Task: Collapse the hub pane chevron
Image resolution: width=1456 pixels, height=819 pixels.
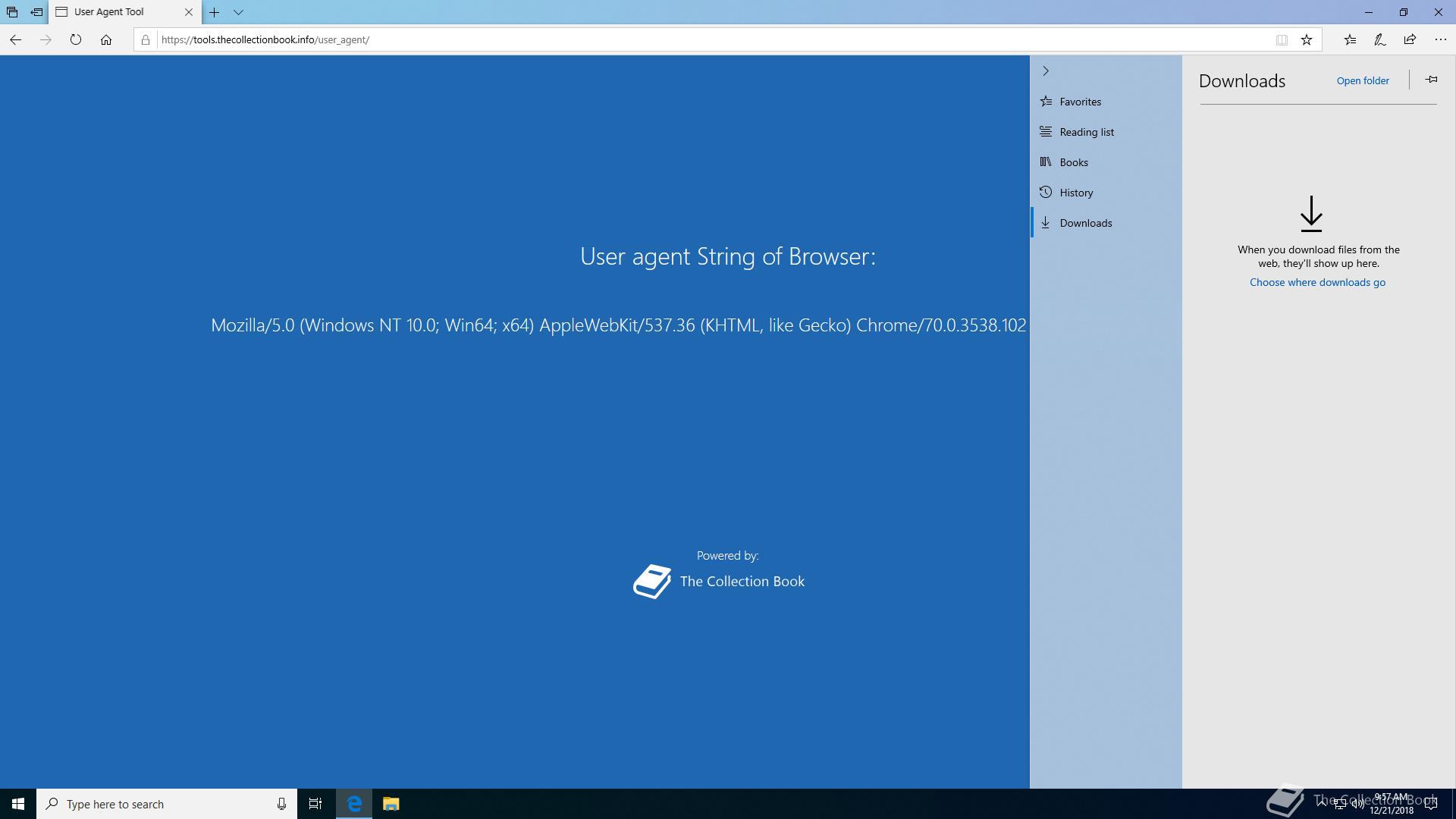Action: 1046,71
